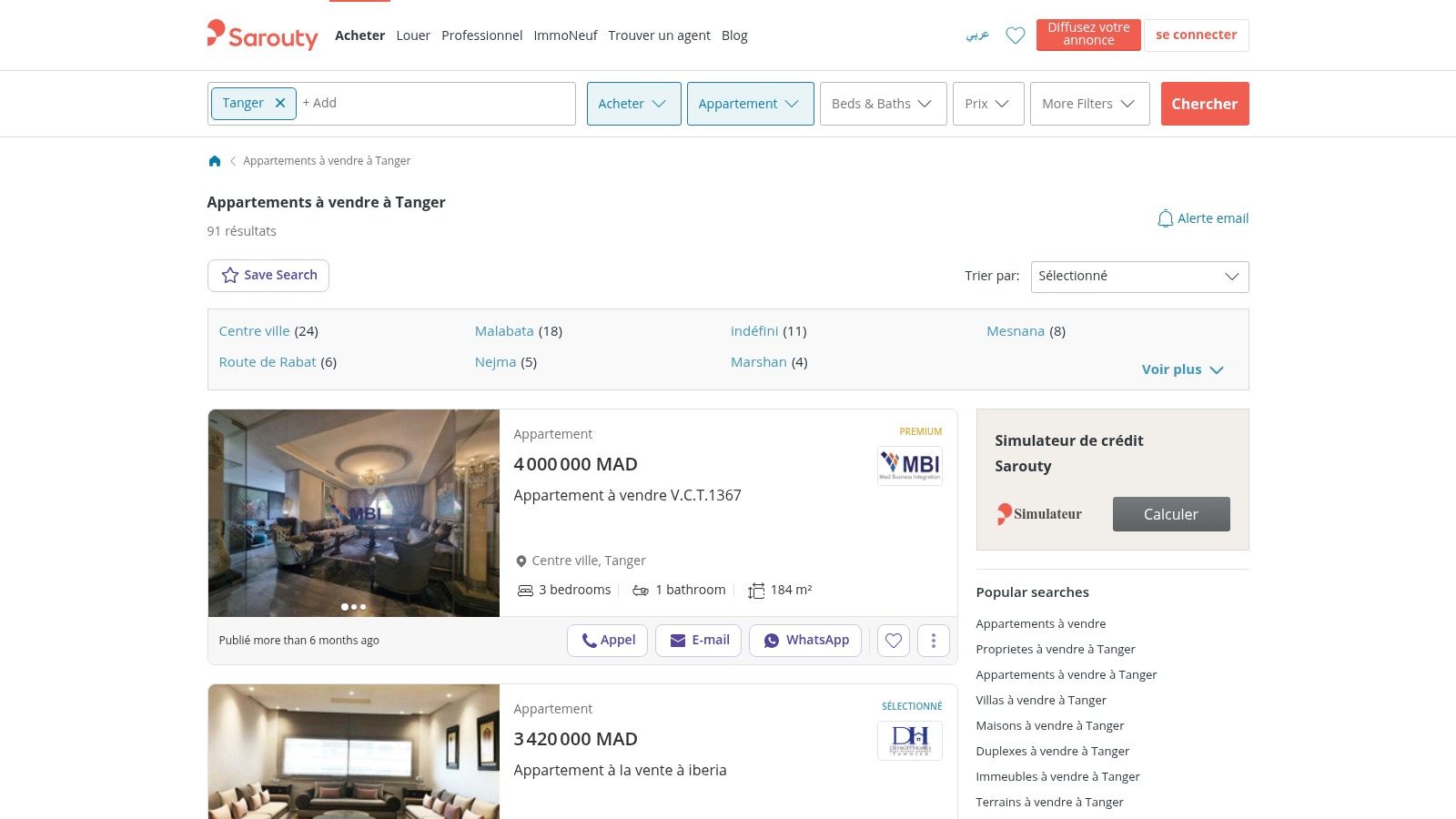Open popular search Appartements à vendre
This screenshot has width=1456, height=819.
[1041, 623]
